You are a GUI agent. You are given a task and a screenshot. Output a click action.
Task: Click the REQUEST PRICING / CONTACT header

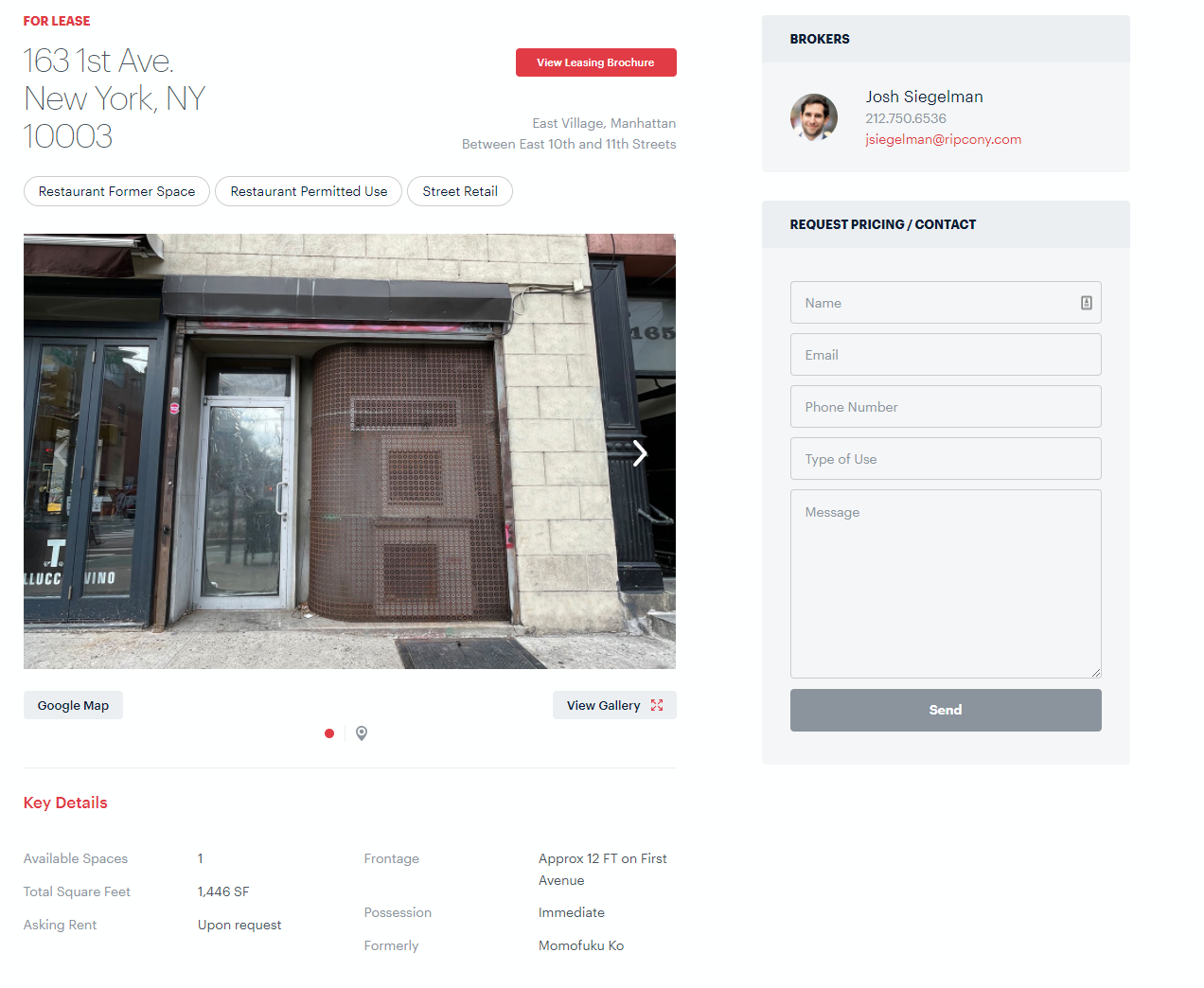946,224
